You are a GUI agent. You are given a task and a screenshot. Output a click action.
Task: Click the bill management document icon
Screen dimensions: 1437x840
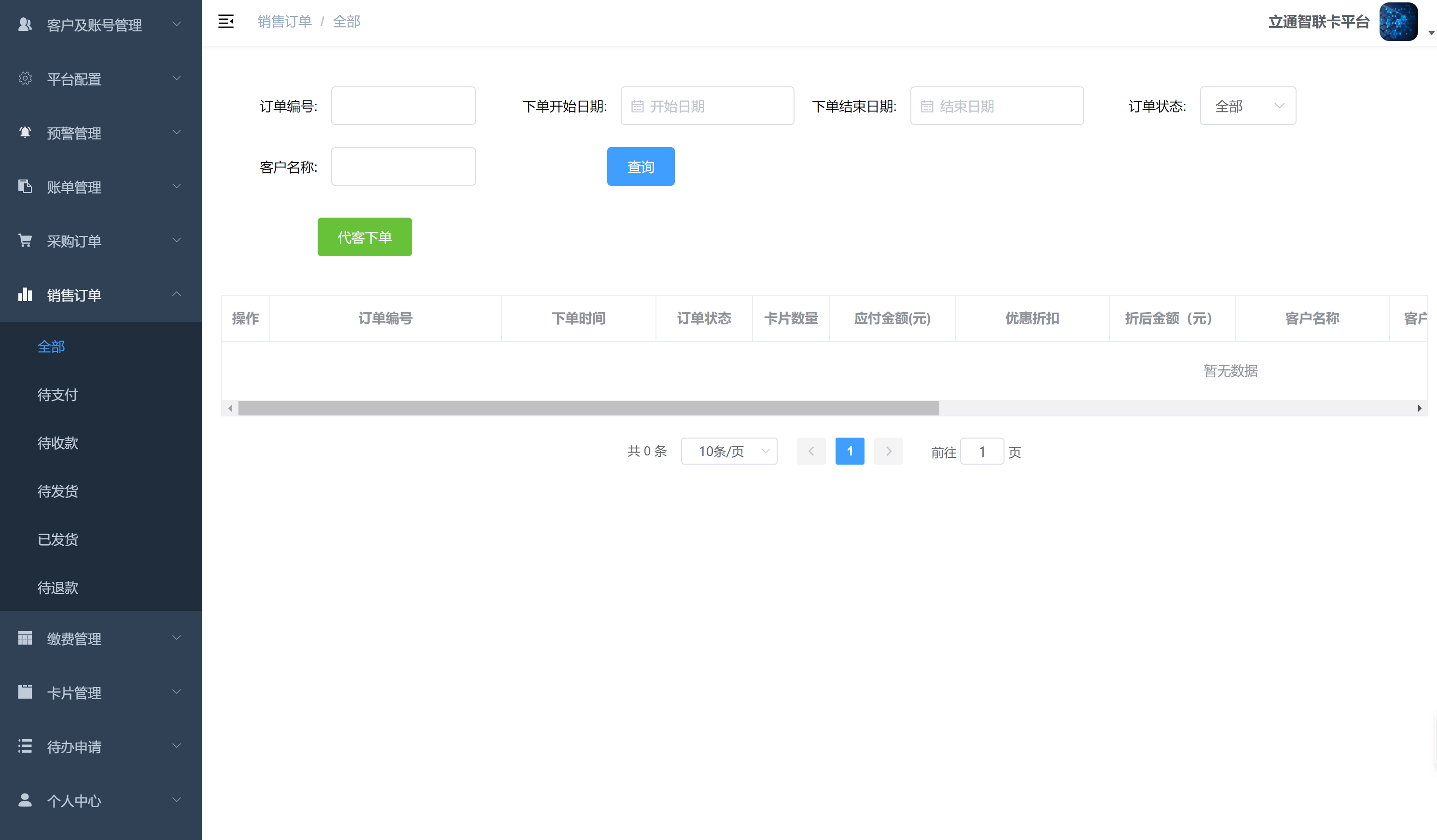tap(25, 186)
